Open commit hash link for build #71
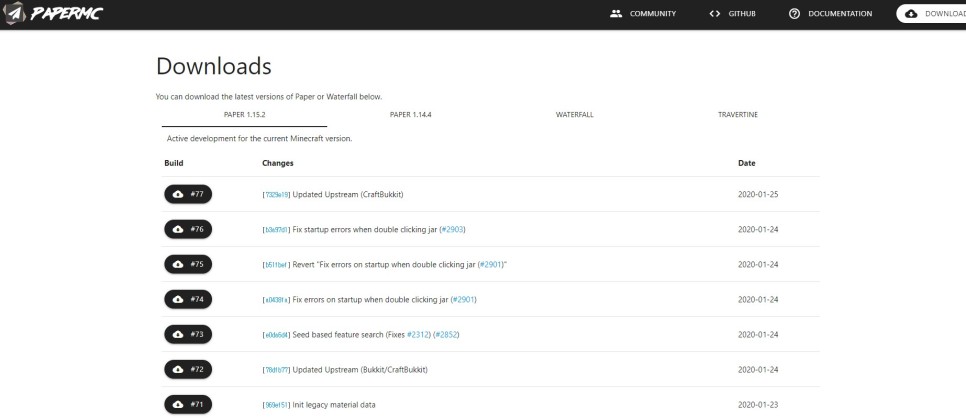 pos(276,405)
